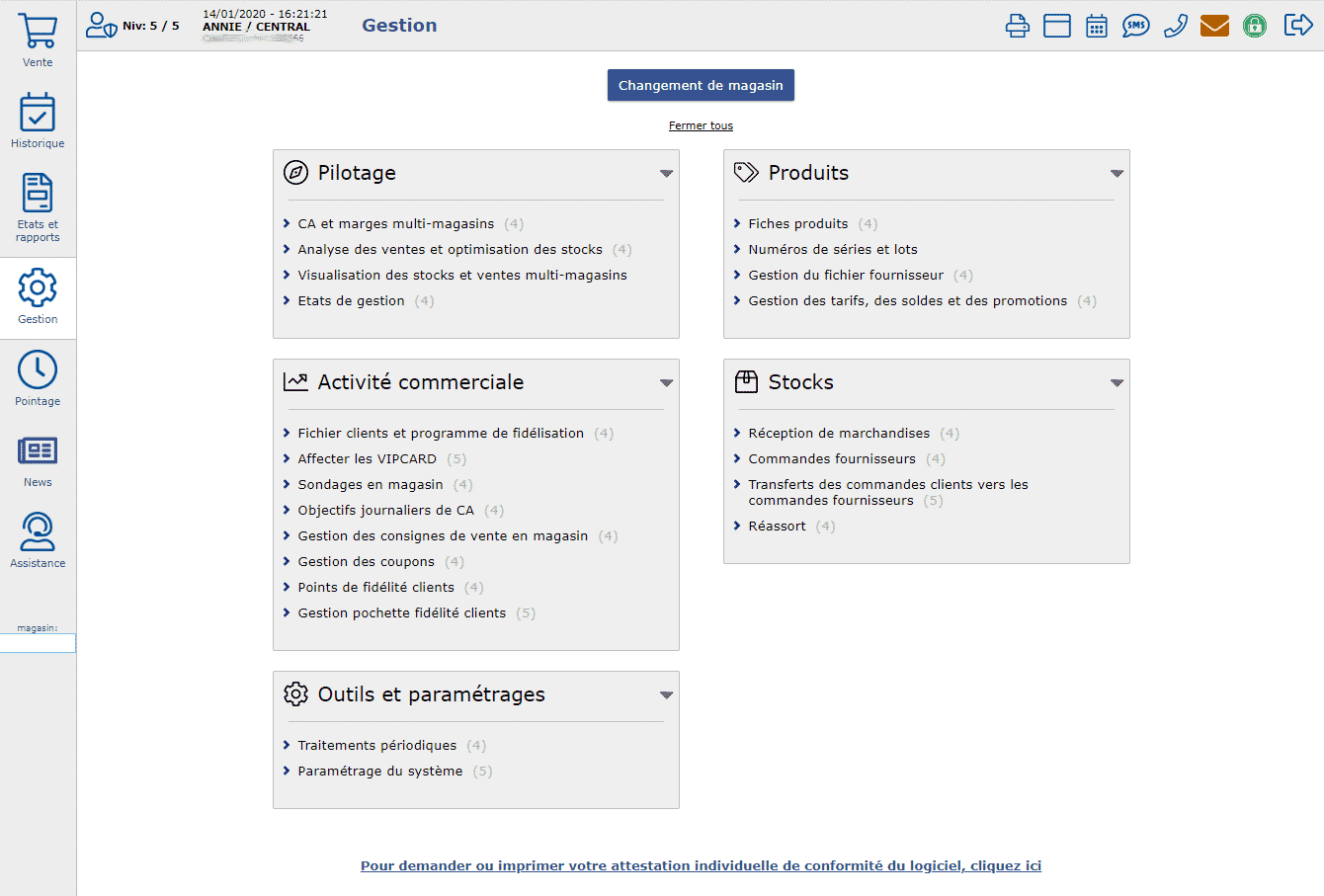Click the printer icon in top toolbar
Screen dimensions: 1324x896
click(1017, 26)
